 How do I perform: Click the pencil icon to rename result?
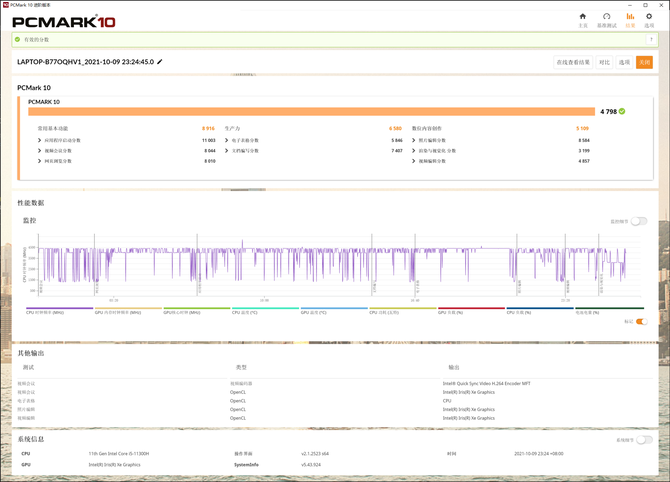159,62
